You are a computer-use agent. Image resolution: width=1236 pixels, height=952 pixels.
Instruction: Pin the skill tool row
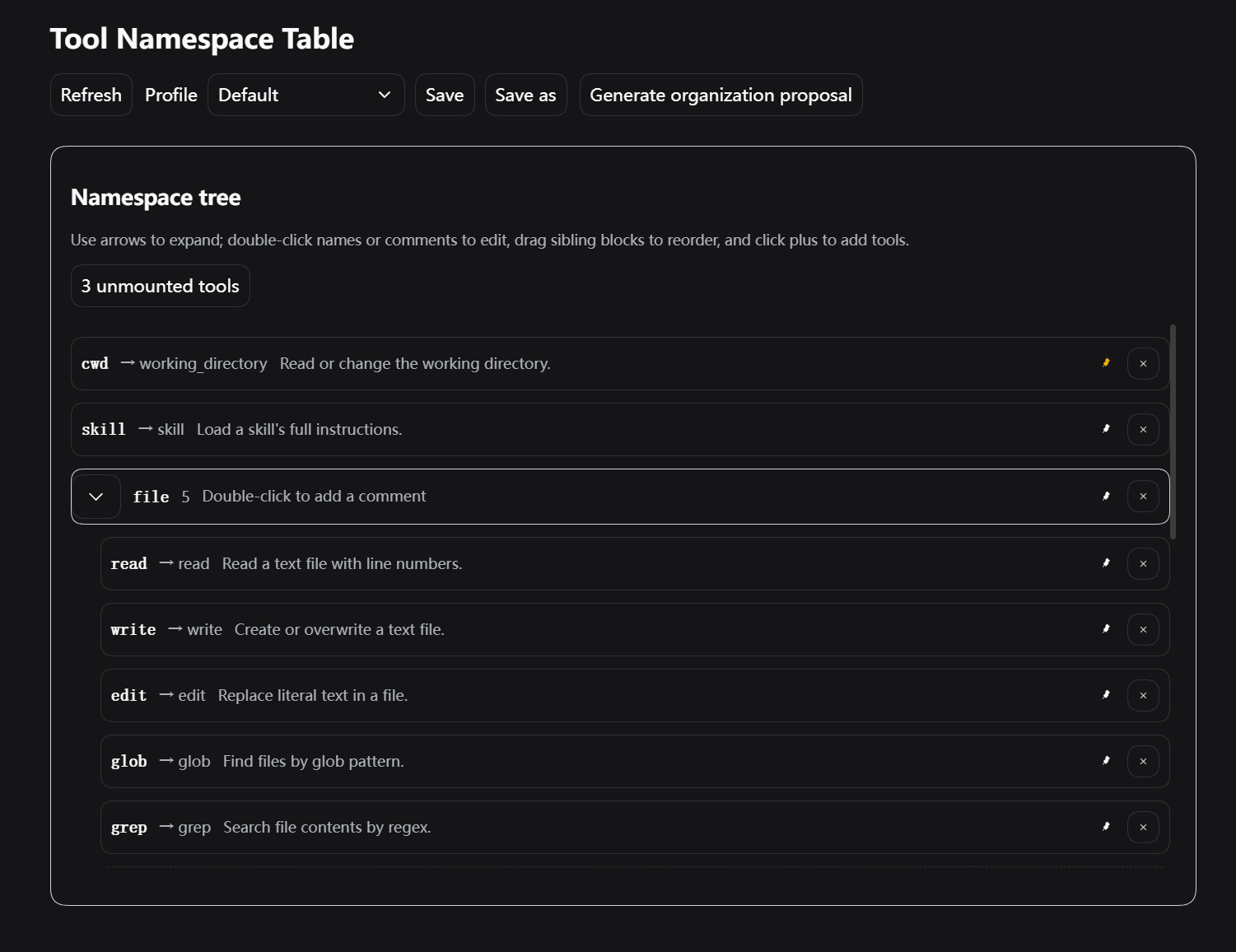coord(1106,429)
